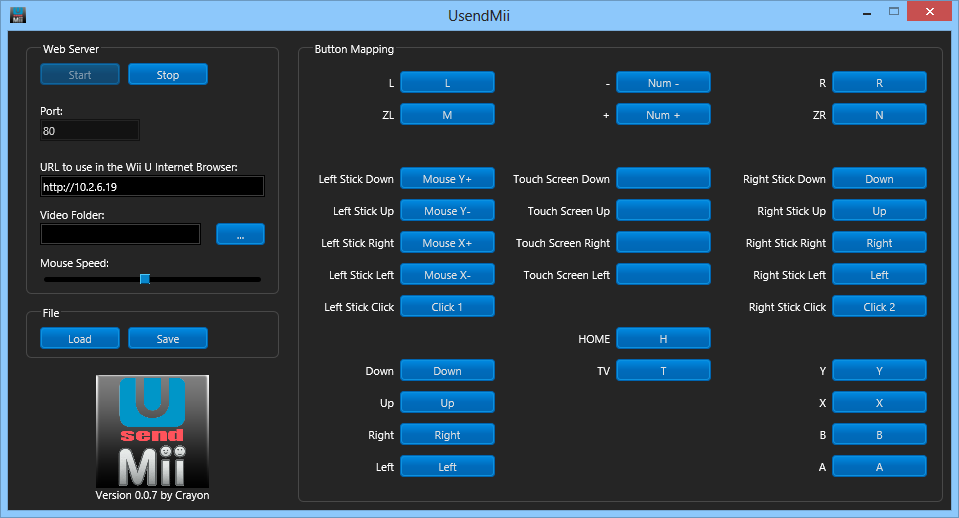Change the L button mapping
The image size is (959, 518).
447,83
